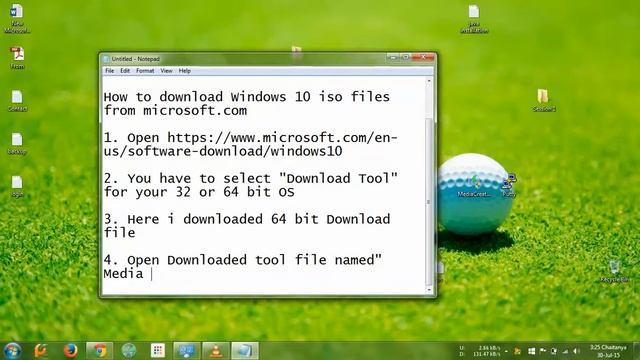Open the Windows Start menu orb

point(12,351)
